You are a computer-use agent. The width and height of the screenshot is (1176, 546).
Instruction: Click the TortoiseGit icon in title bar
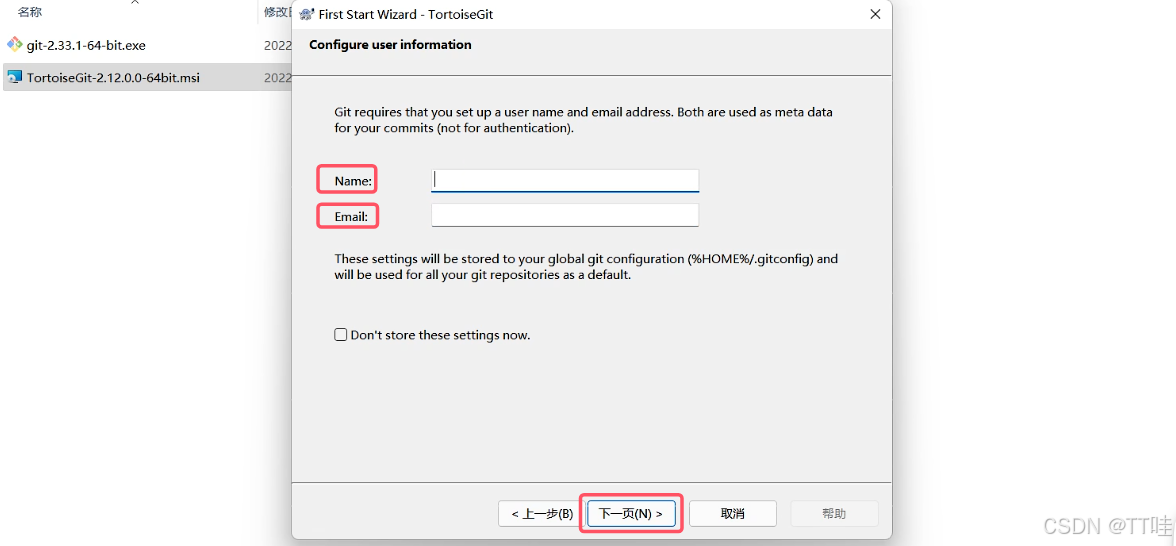pos(305,14)
